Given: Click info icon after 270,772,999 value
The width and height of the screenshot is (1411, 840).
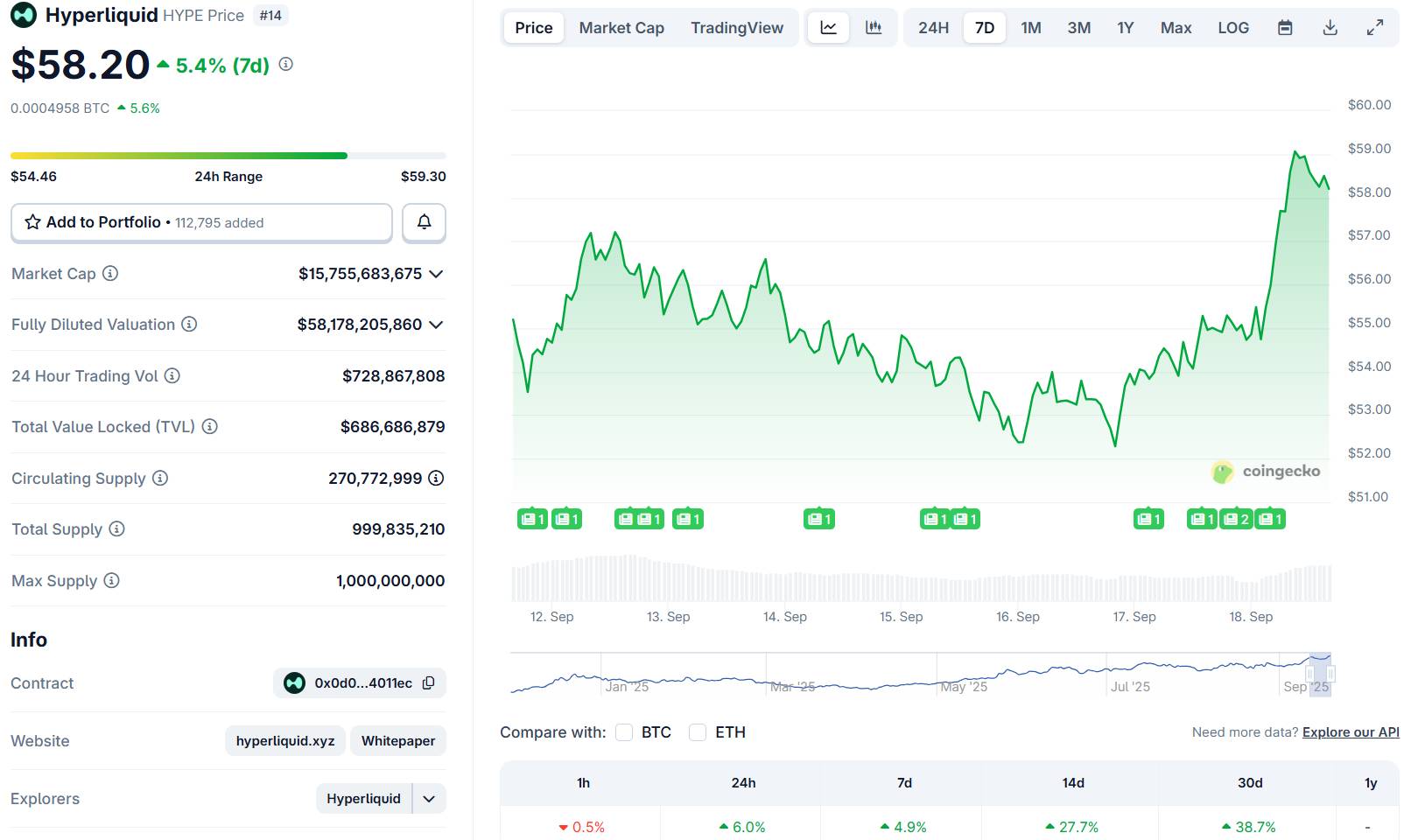Looking at the screenshot, I should 436,478.
